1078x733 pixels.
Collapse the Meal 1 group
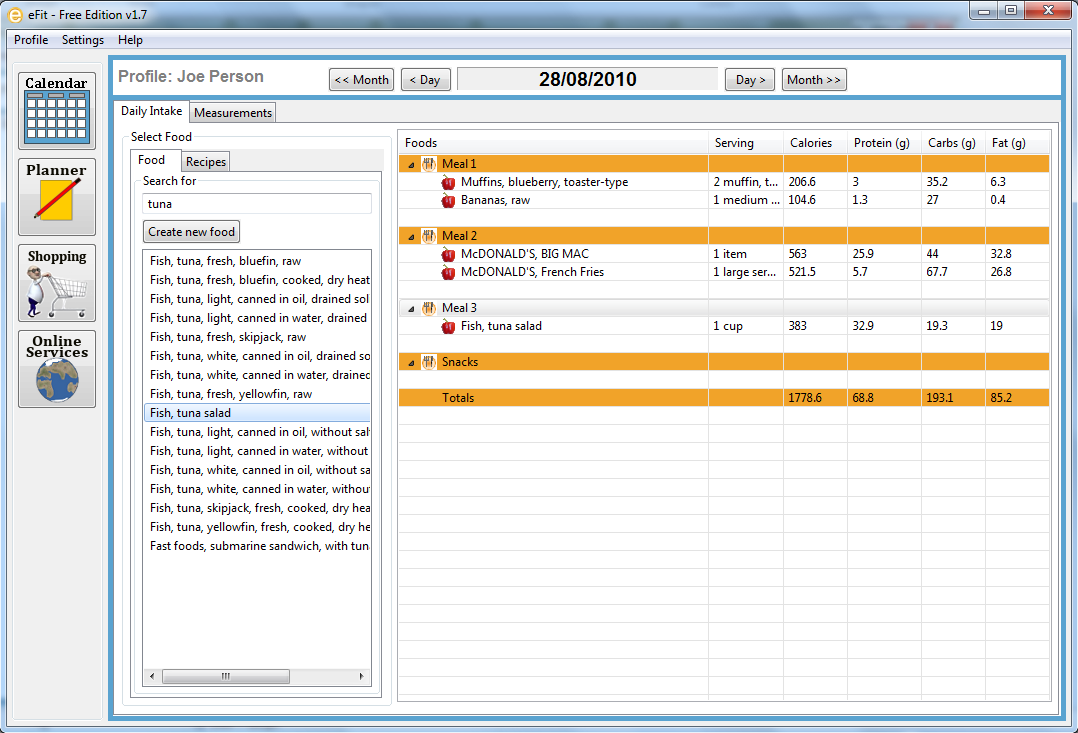pos(411,164)
